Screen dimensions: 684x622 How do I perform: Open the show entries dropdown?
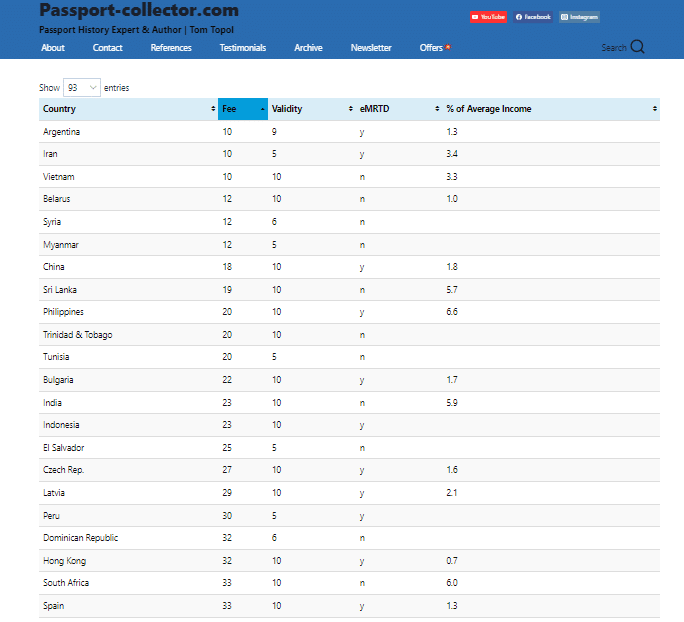click(81, 88)
